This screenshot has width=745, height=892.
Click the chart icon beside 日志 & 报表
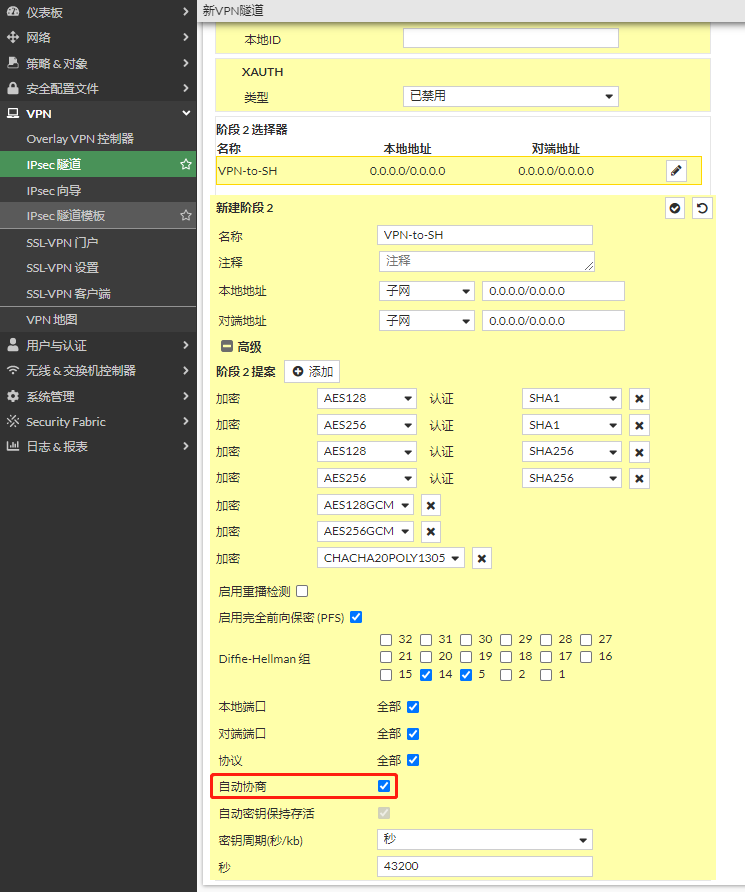click(13, 446)
